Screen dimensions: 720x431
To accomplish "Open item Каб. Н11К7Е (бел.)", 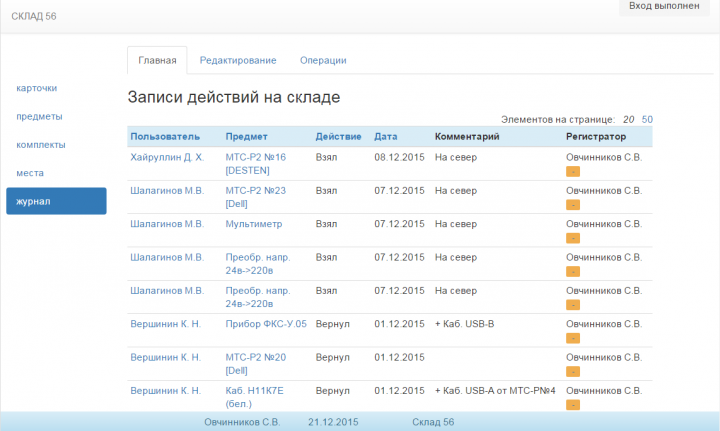I will coord(254,397).
